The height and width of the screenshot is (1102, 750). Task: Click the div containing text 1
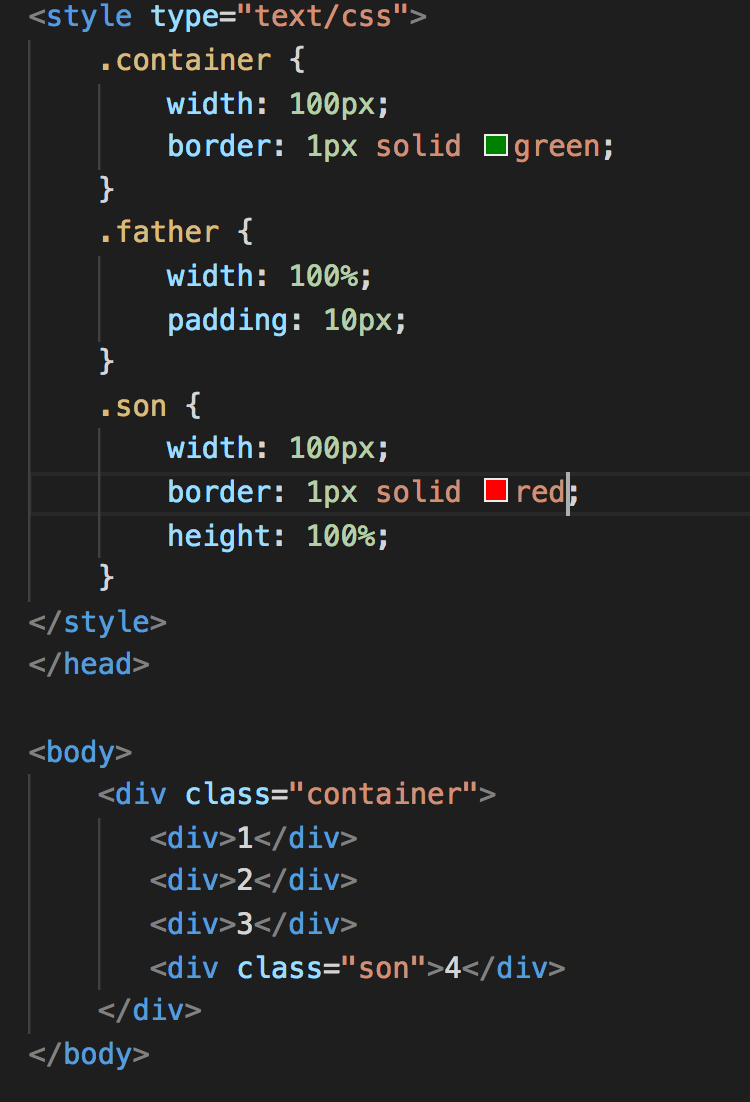[x=253, y=838]
